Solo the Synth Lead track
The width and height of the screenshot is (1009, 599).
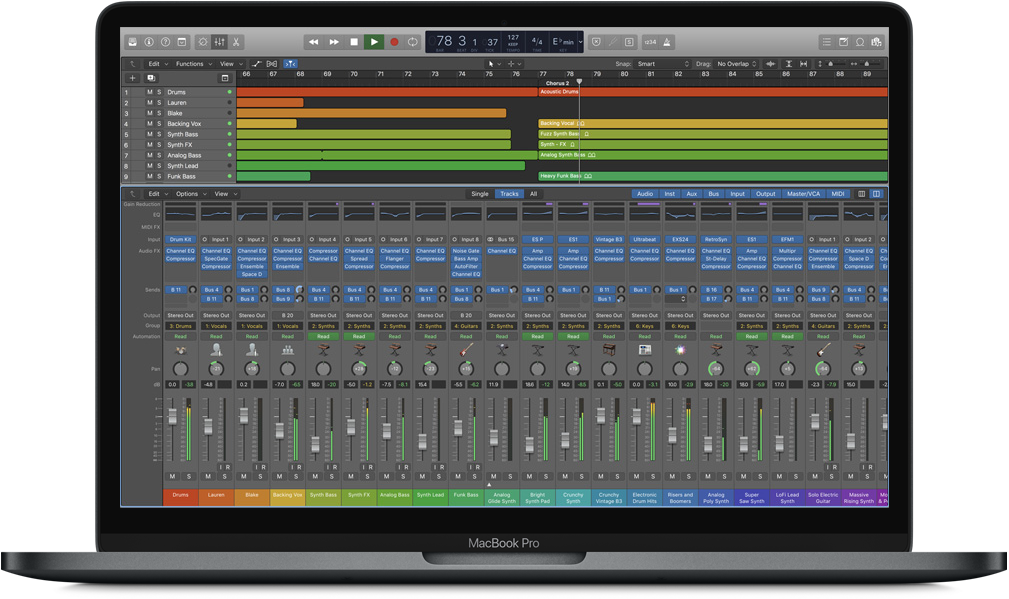159,166
